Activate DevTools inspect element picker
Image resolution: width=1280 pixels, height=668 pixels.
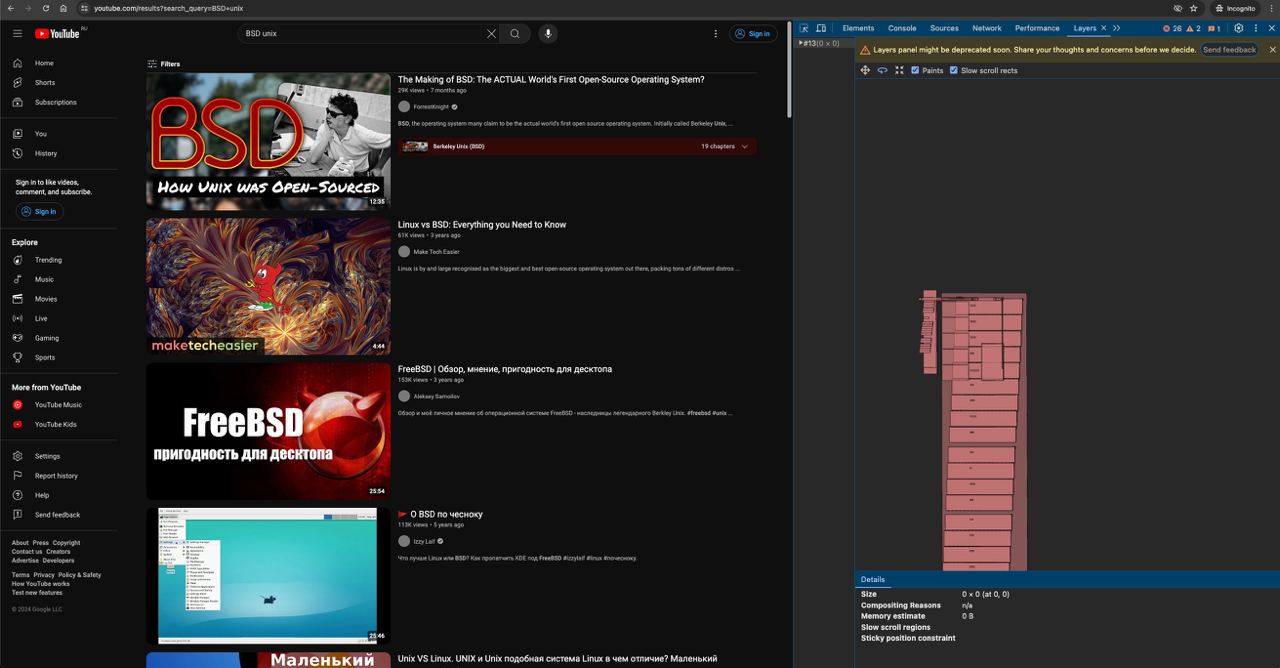click(804, 28)
